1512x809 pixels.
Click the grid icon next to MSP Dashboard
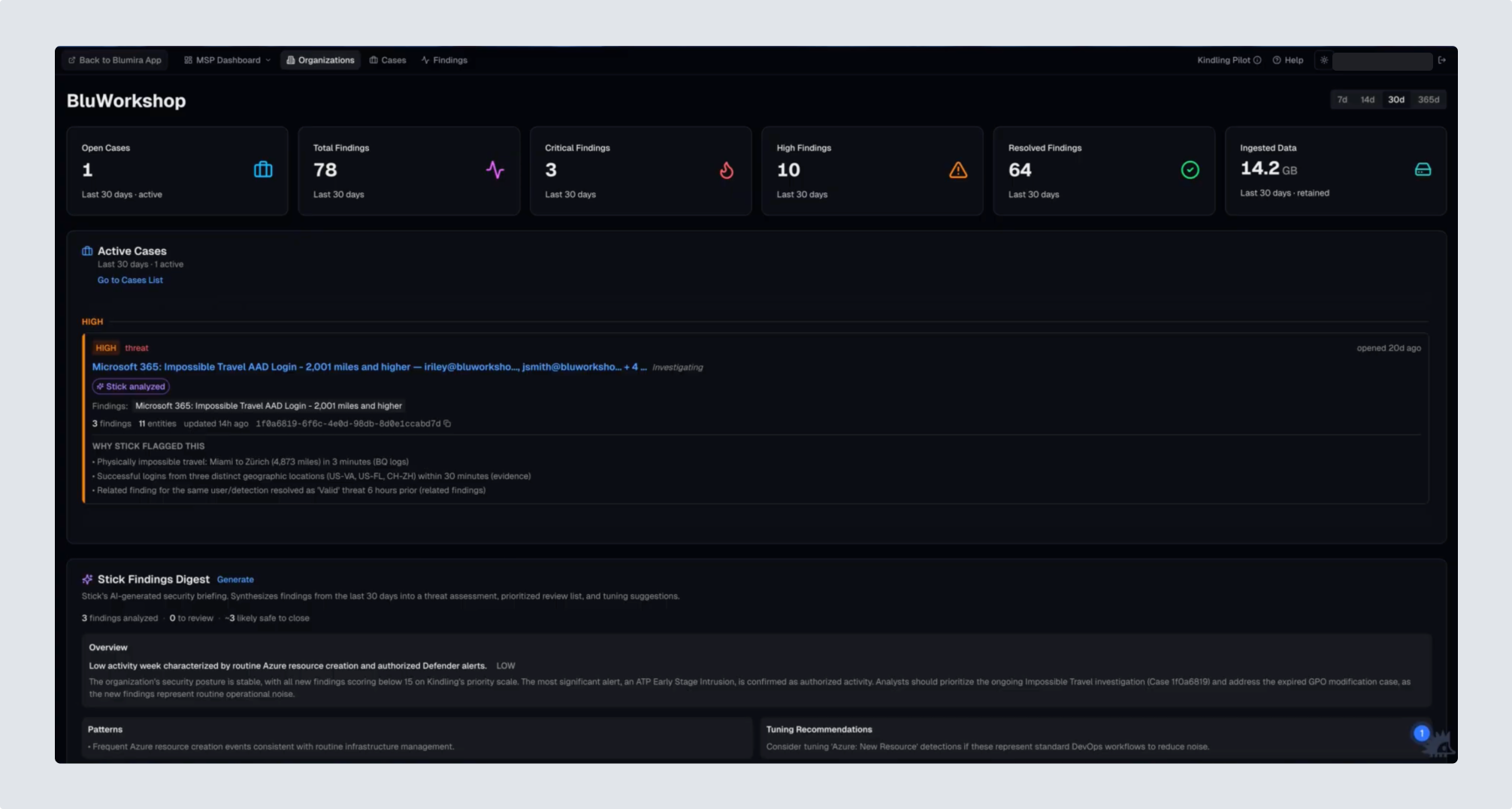pos(188,60)
